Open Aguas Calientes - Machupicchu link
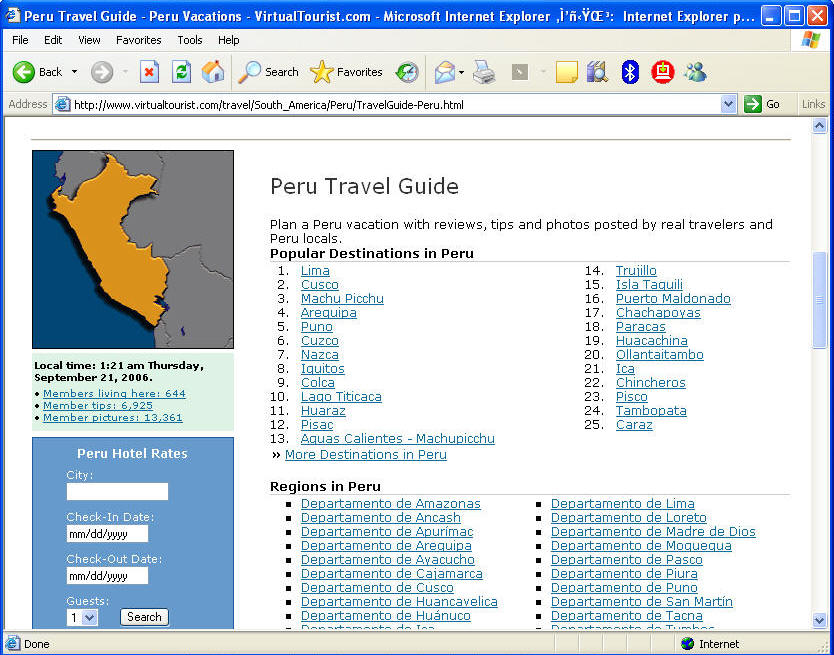The width and height of the screenshot is (834, 655). [397, 438]
